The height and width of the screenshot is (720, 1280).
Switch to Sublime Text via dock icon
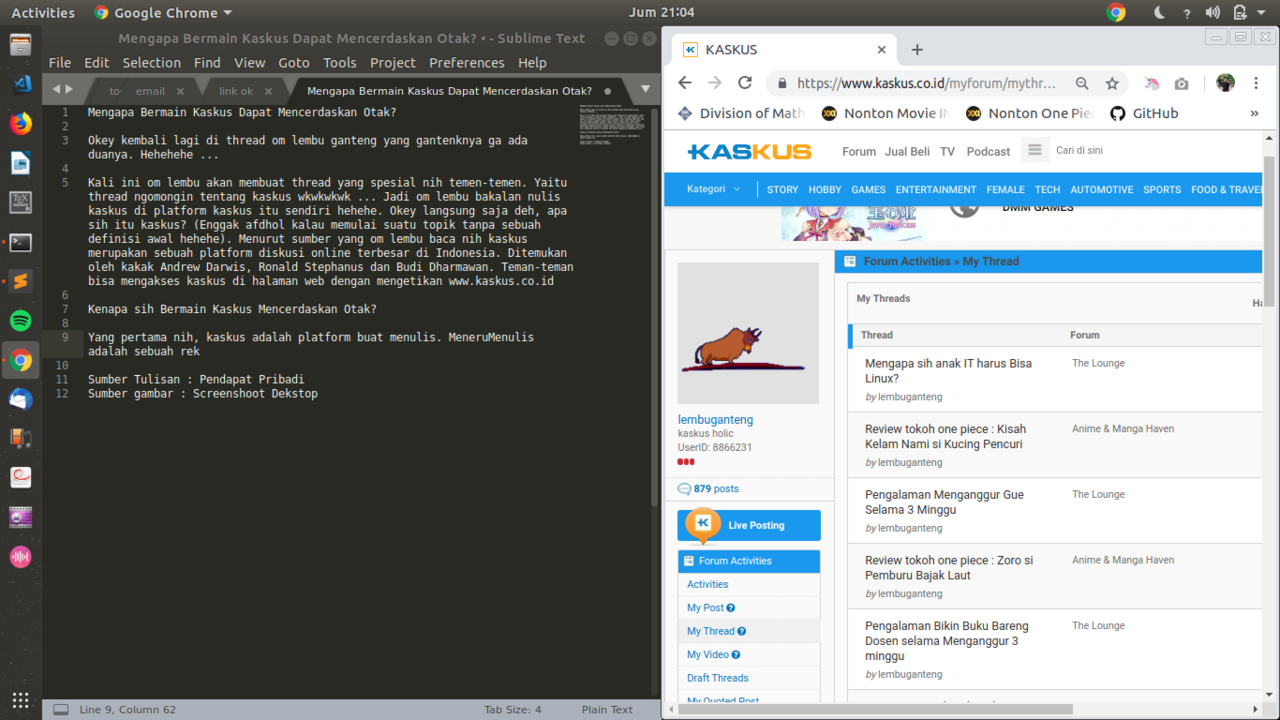click(x=21, y=282)
